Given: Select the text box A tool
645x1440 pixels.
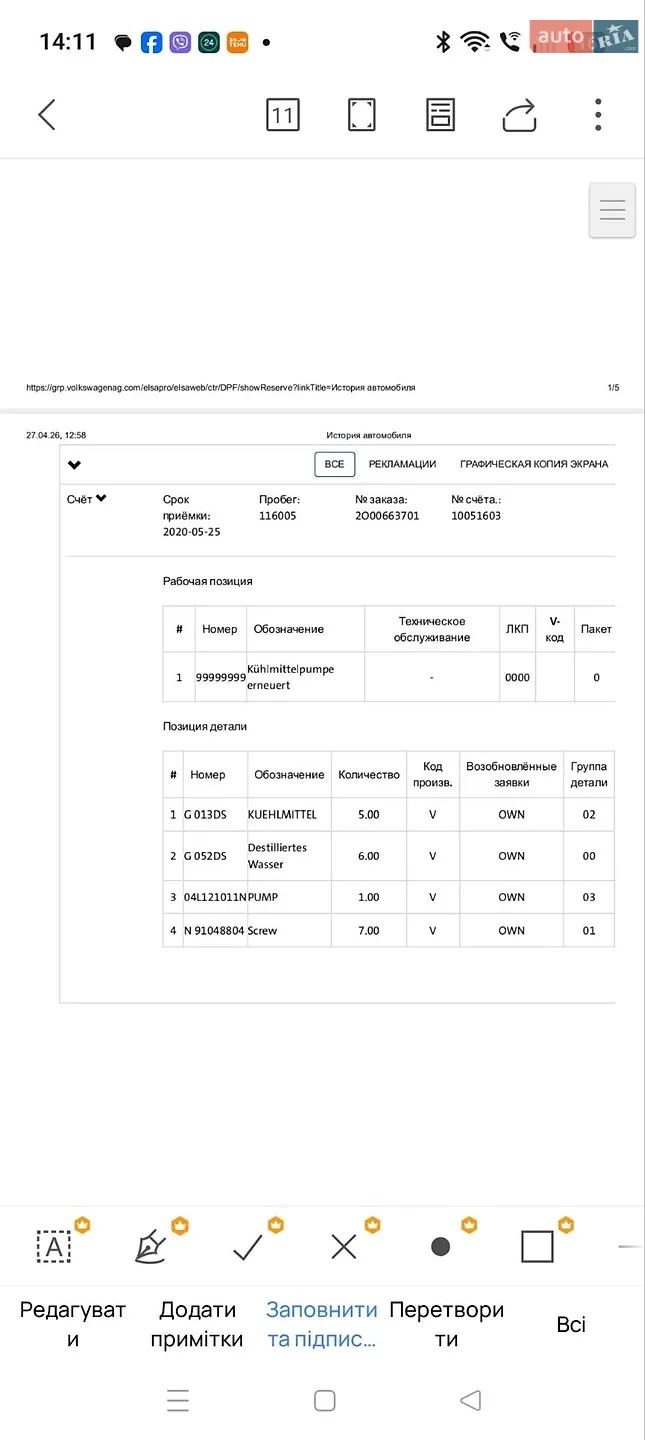Looking at the screenshot, I should (54, 1246).
